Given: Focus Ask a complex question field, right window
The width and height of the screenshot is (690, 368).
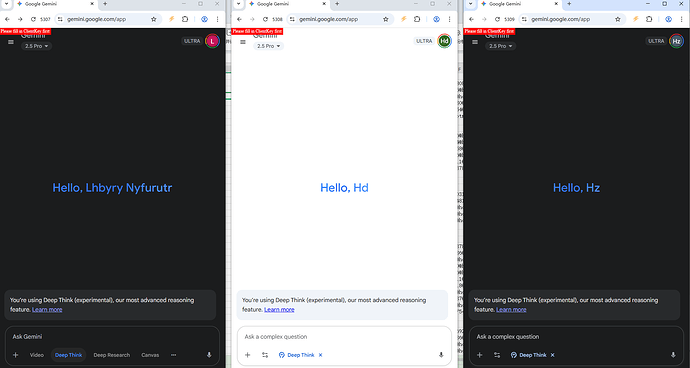Looking at the screenshot, I should coord(576,337).
